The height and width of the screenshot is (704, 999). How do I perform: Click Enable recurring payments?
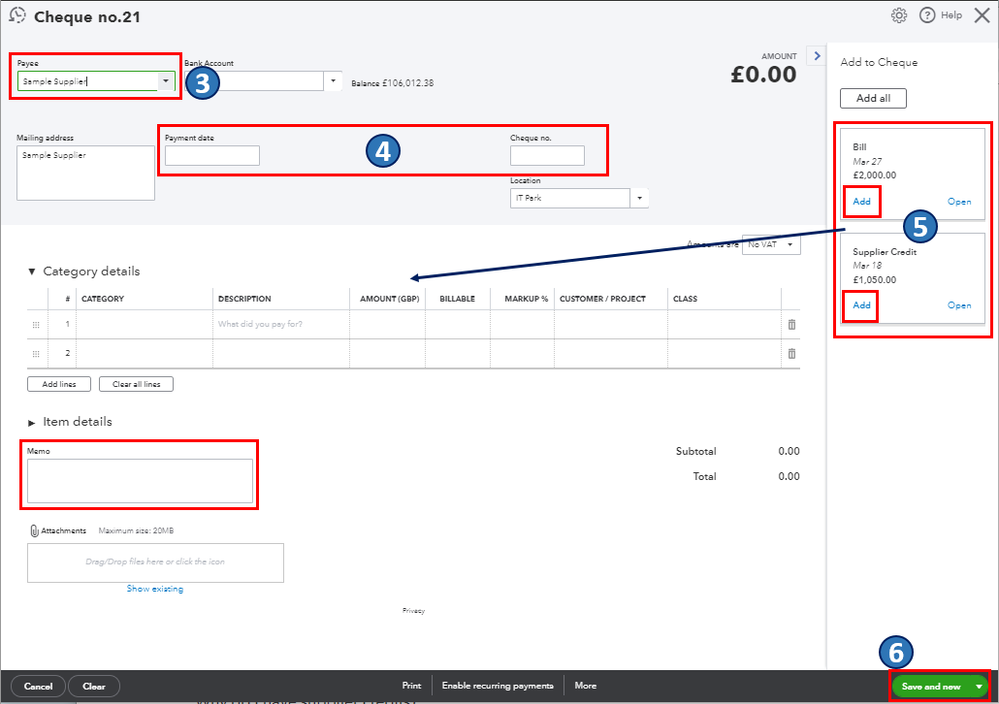click(498, 686)
